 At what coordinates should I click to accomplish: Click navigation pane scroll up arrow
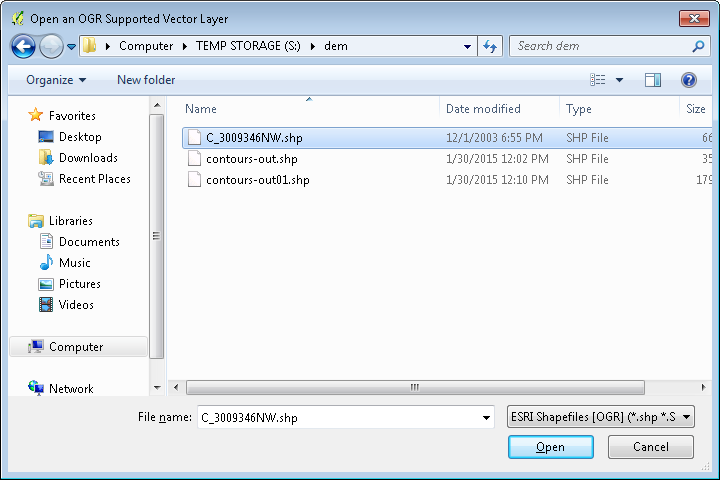pyautogui.click(x=157, y=105)
